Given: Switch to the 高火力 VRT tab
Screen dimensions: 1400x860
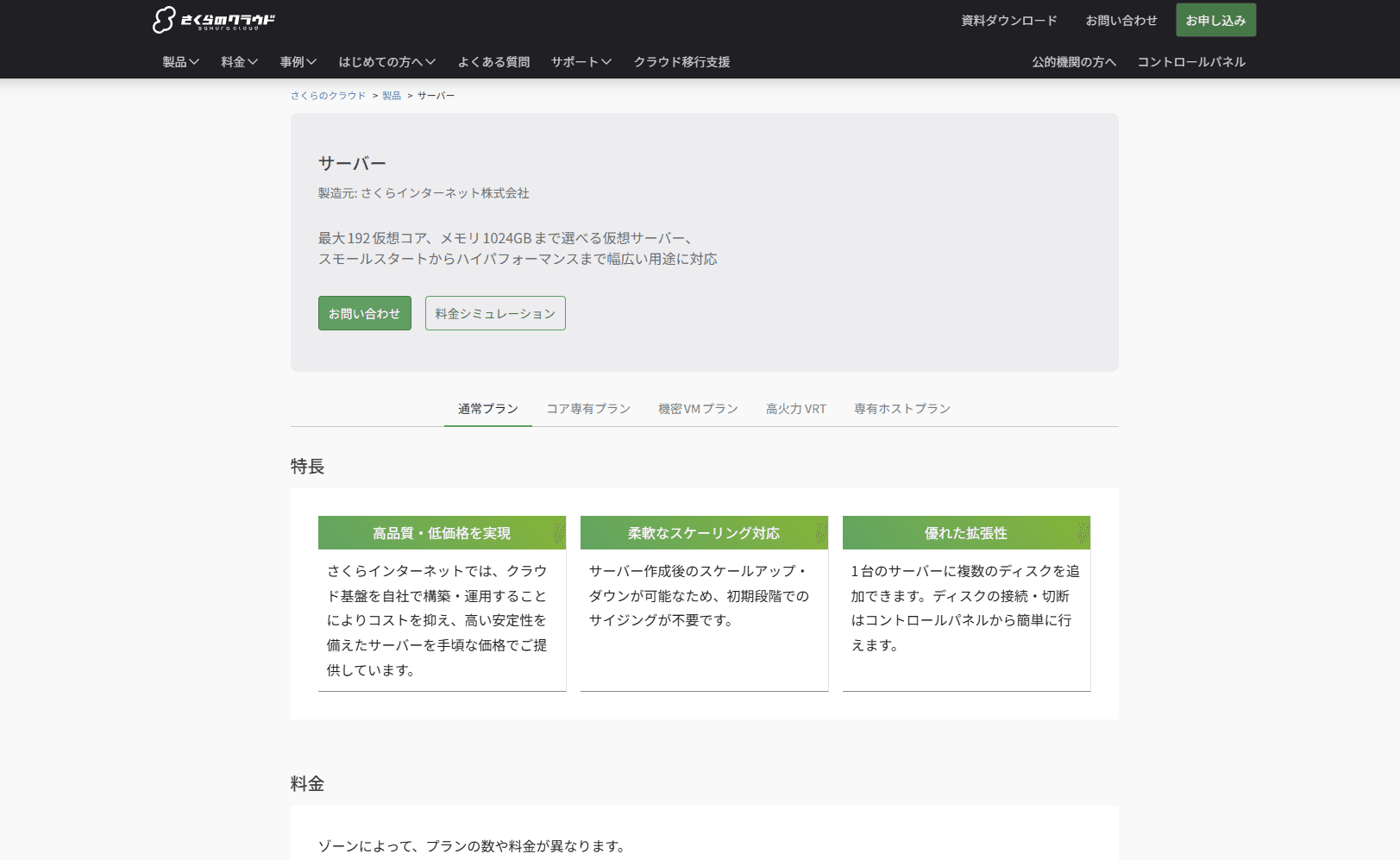Looking at the screenshot, I should [x=796, y=409].
